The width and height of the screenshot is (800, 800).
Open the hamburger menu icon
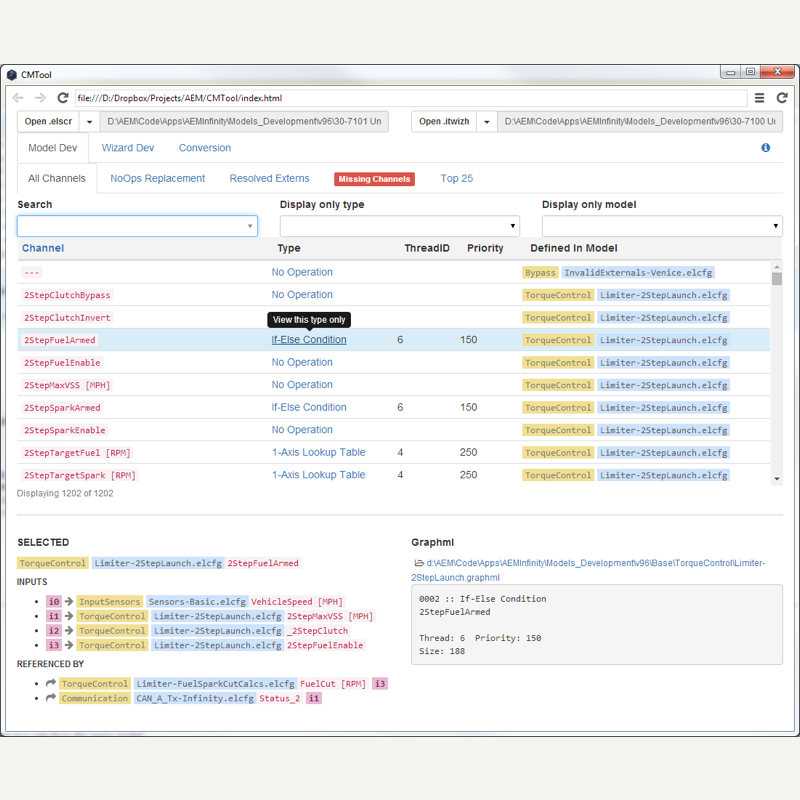(760, 98)
